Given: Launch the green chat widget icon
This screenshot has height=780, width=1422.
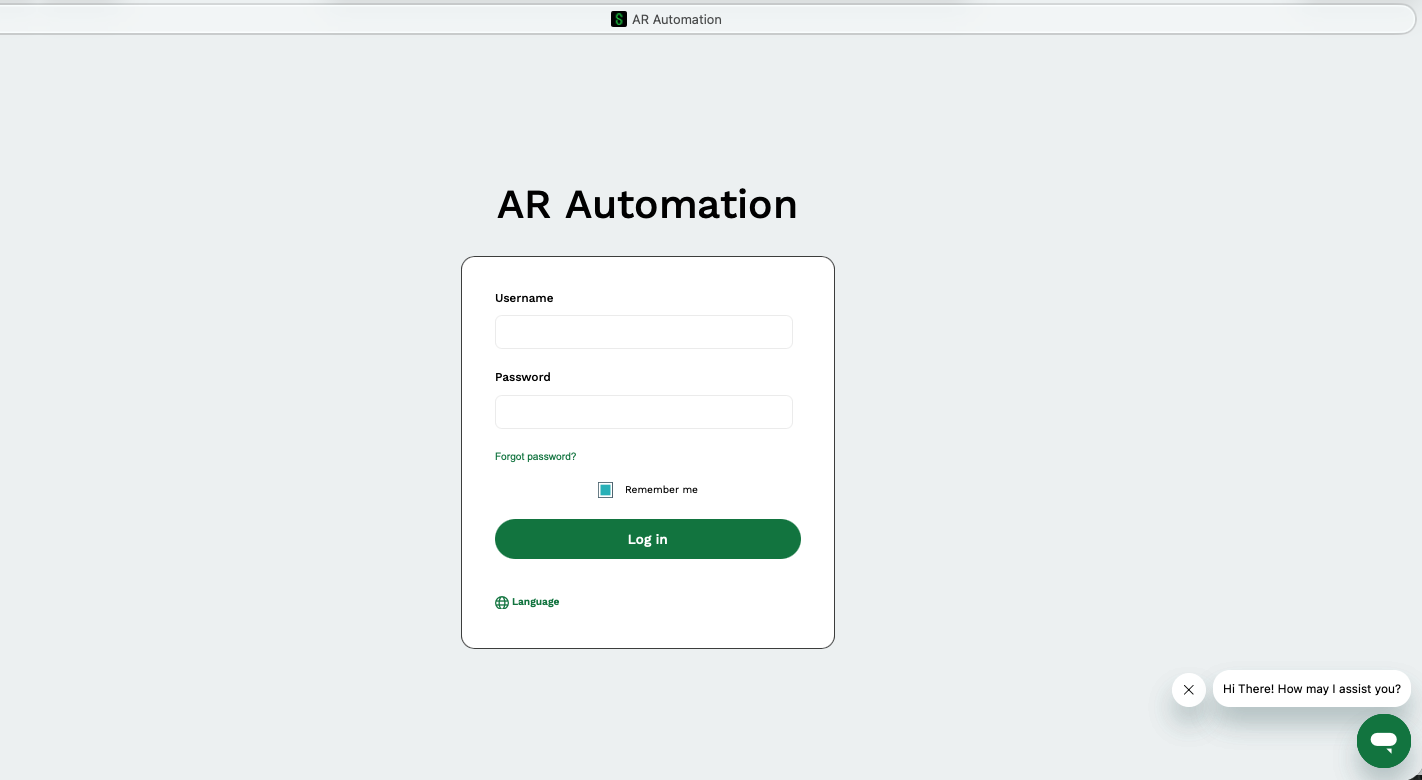Looking at the screenshot, I should point(1383,741).
